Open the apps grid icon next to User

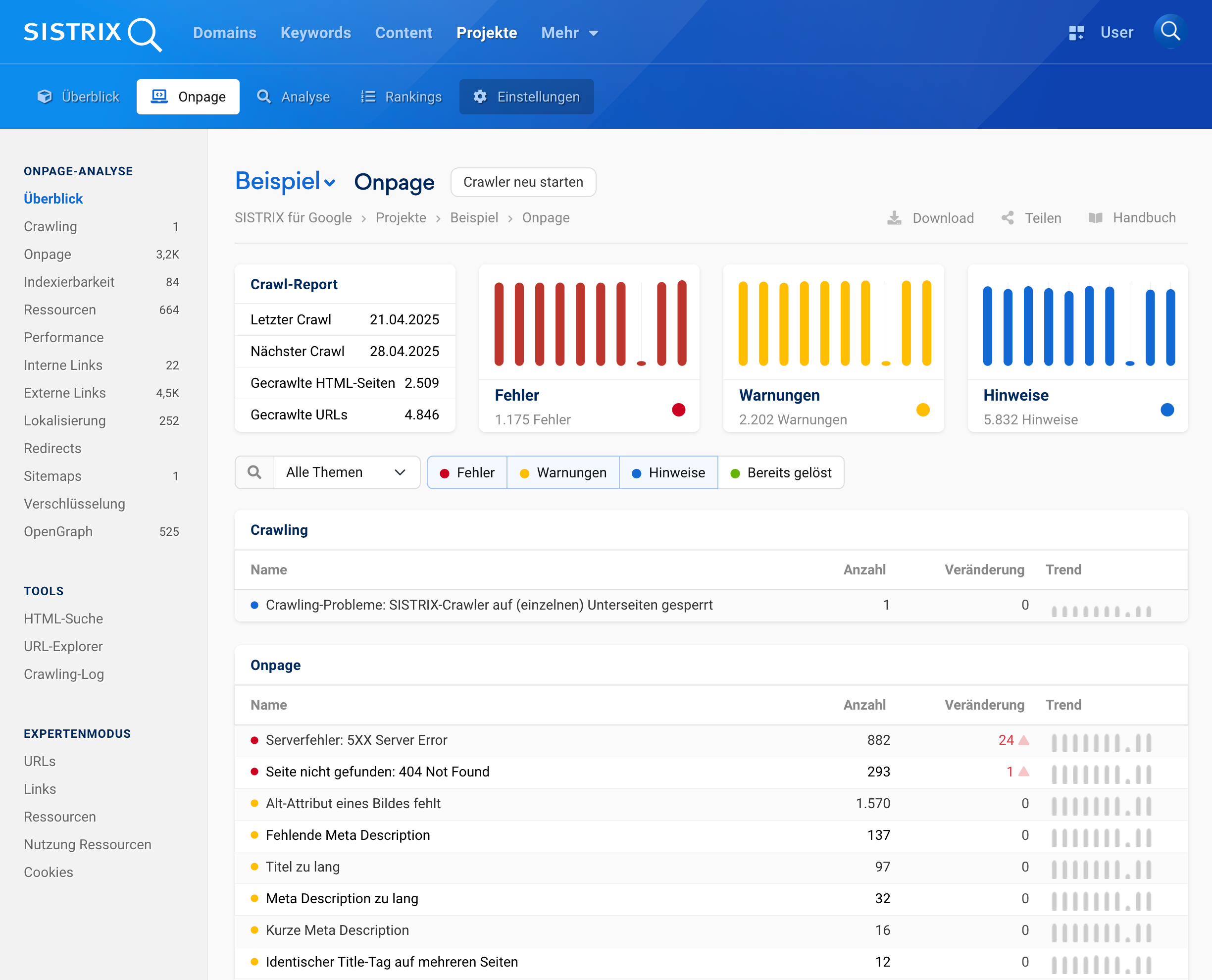pyautogui.click(x=1076, y=33)
